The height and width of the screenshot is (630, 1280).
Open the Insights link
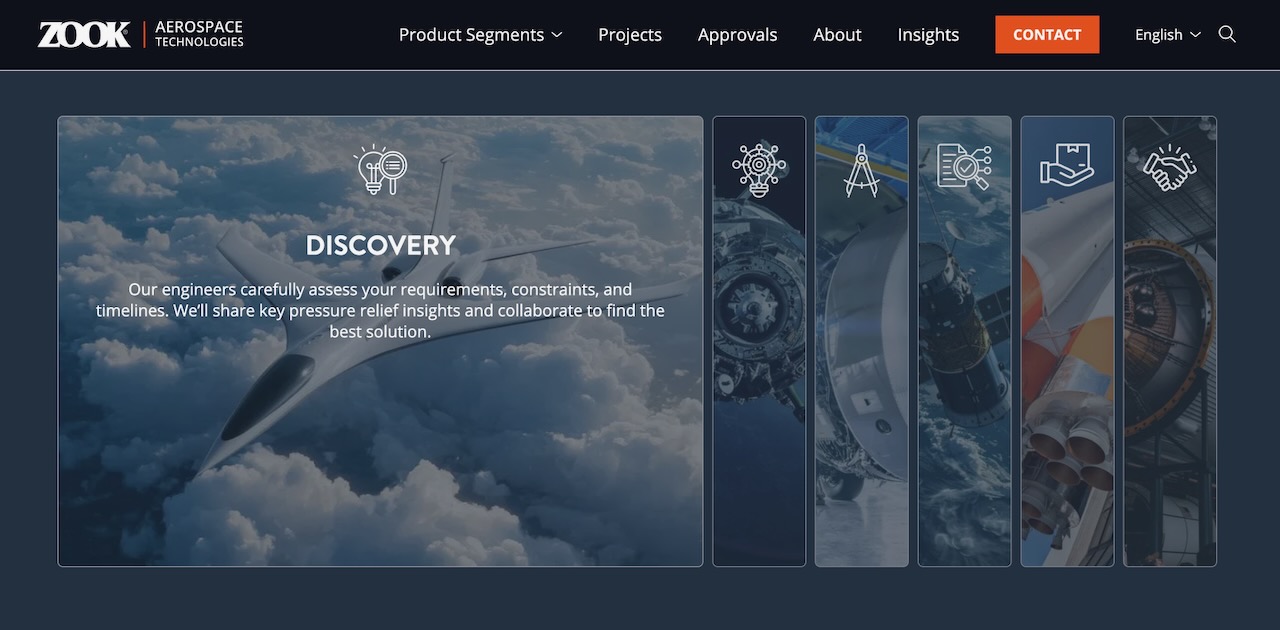(928, 35)
